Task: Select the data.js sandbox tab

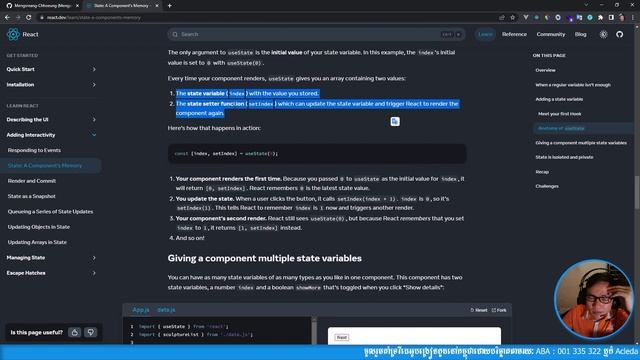Action: click(x=166, y=310)
